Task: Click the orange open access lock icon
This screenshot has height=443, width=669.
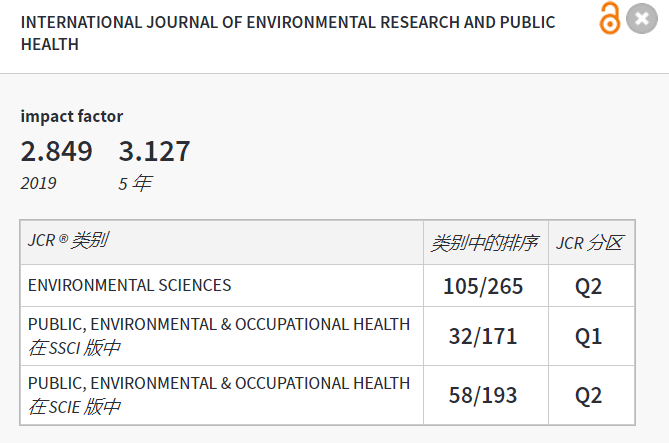Action: click(x=609, y=19)
